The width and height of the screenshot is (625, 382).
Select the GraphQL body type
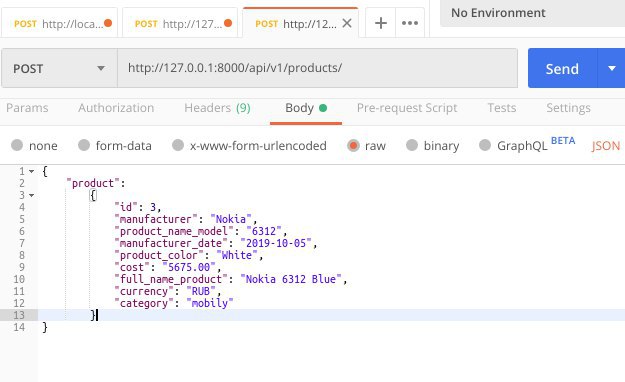[x=485, y=145]
